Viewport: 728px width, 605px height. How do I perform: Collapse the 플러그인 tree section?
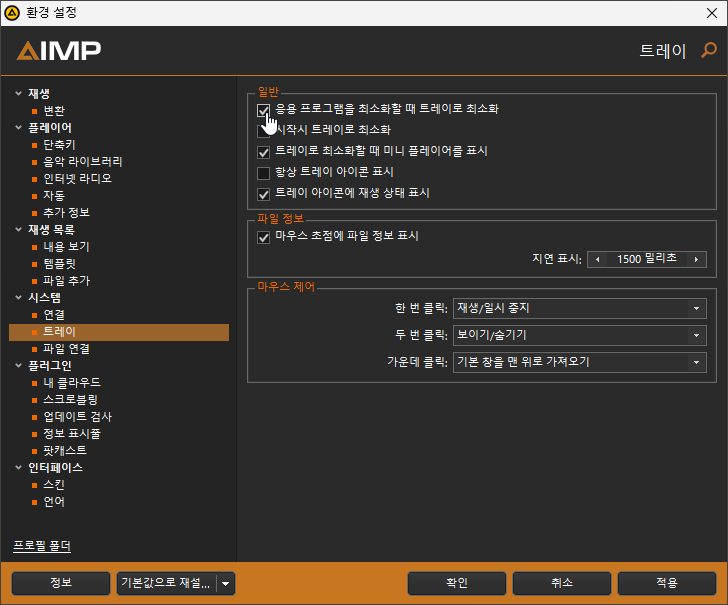pos(19,365)
